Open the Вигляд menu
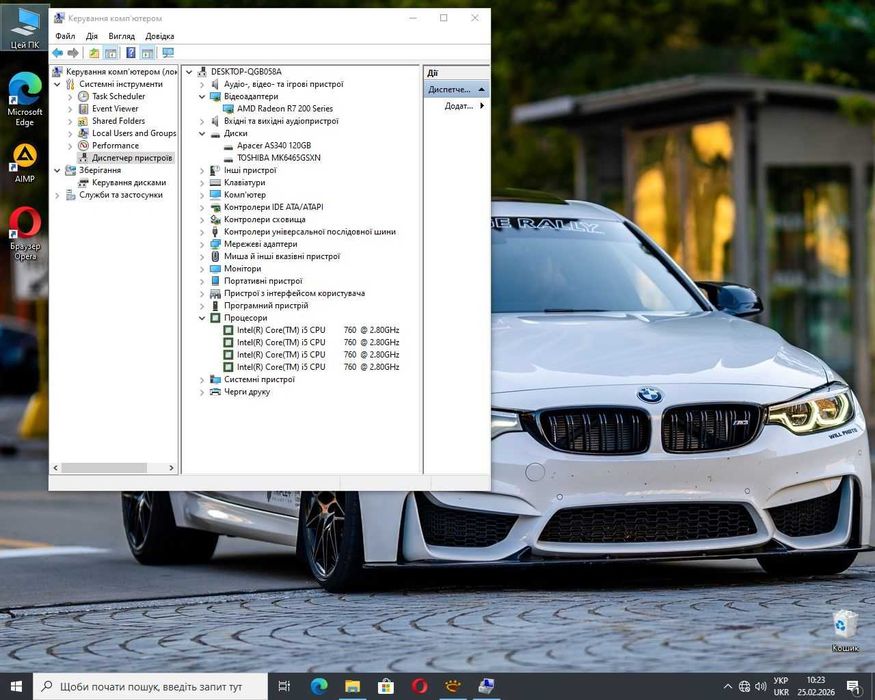Viewport: 875px width, 700px height. point(121,36)
